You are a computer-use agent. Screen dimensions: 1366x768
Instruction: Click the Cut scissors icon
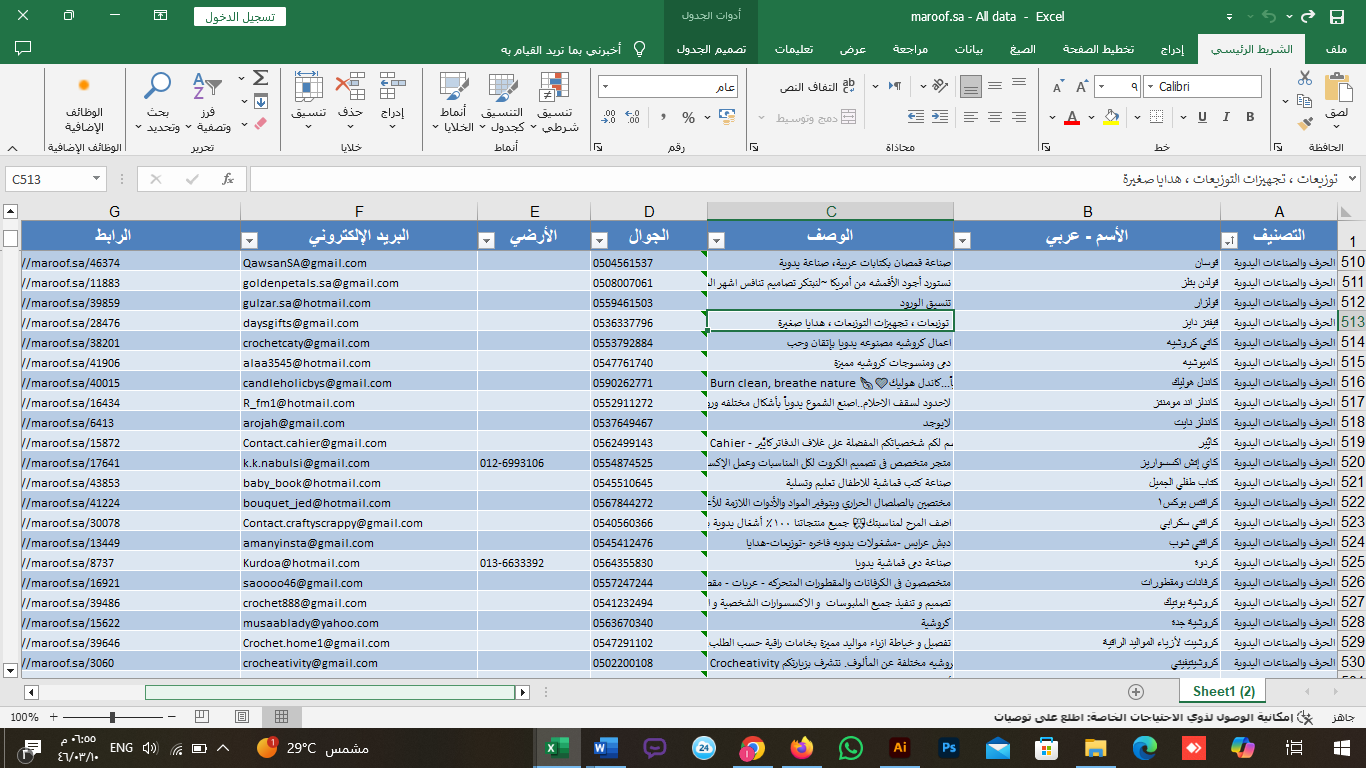point(1304,78)
